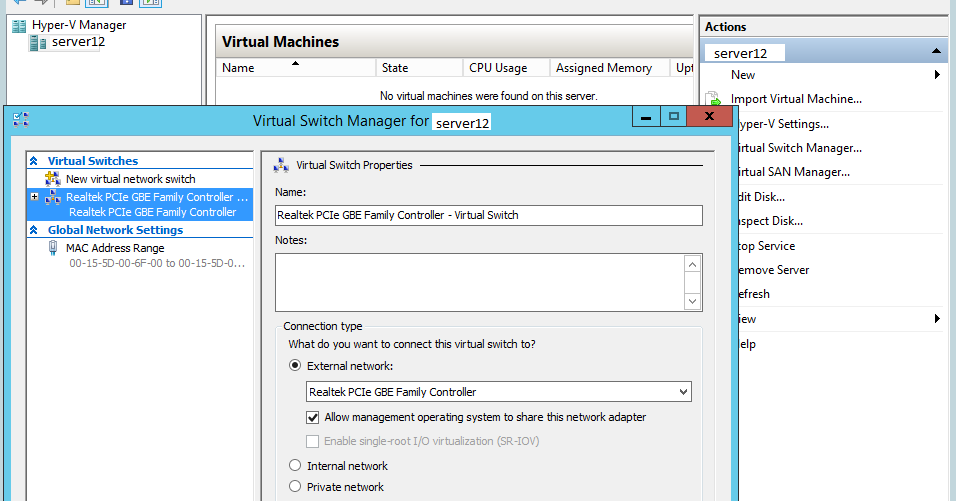The image size is (956, 501).
Task: Click the Import Virtual Machine icon
Action: pos(713,99)
